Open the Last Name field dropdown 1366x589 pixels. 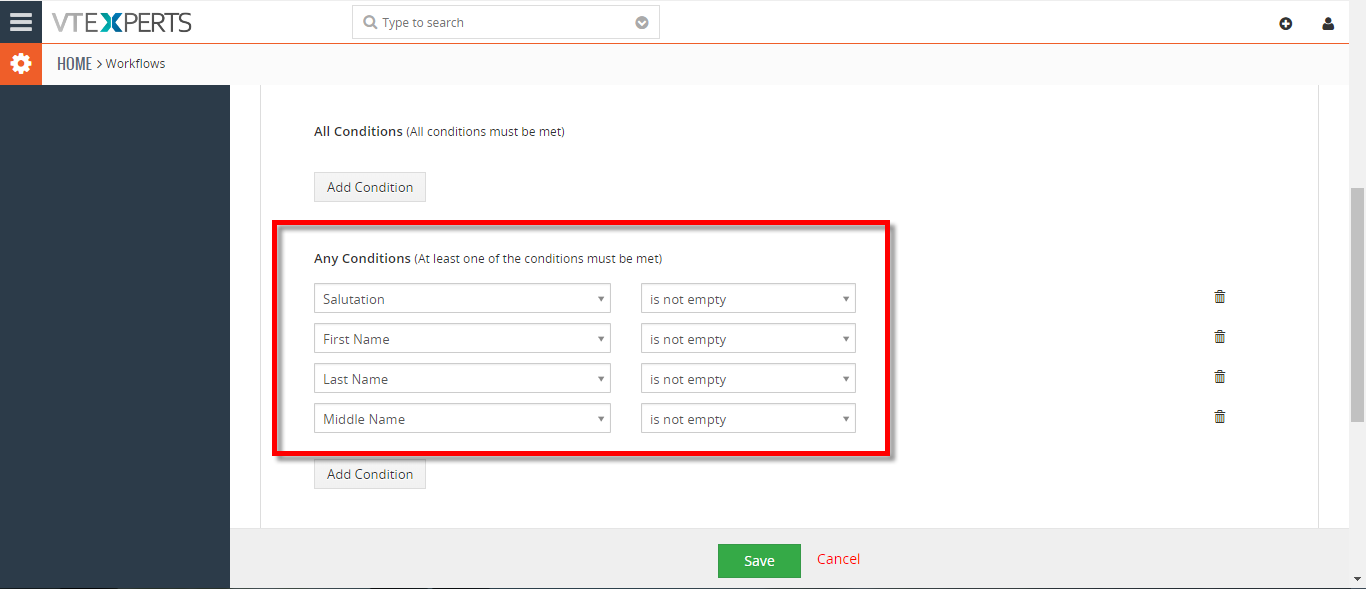pos(462,379)
